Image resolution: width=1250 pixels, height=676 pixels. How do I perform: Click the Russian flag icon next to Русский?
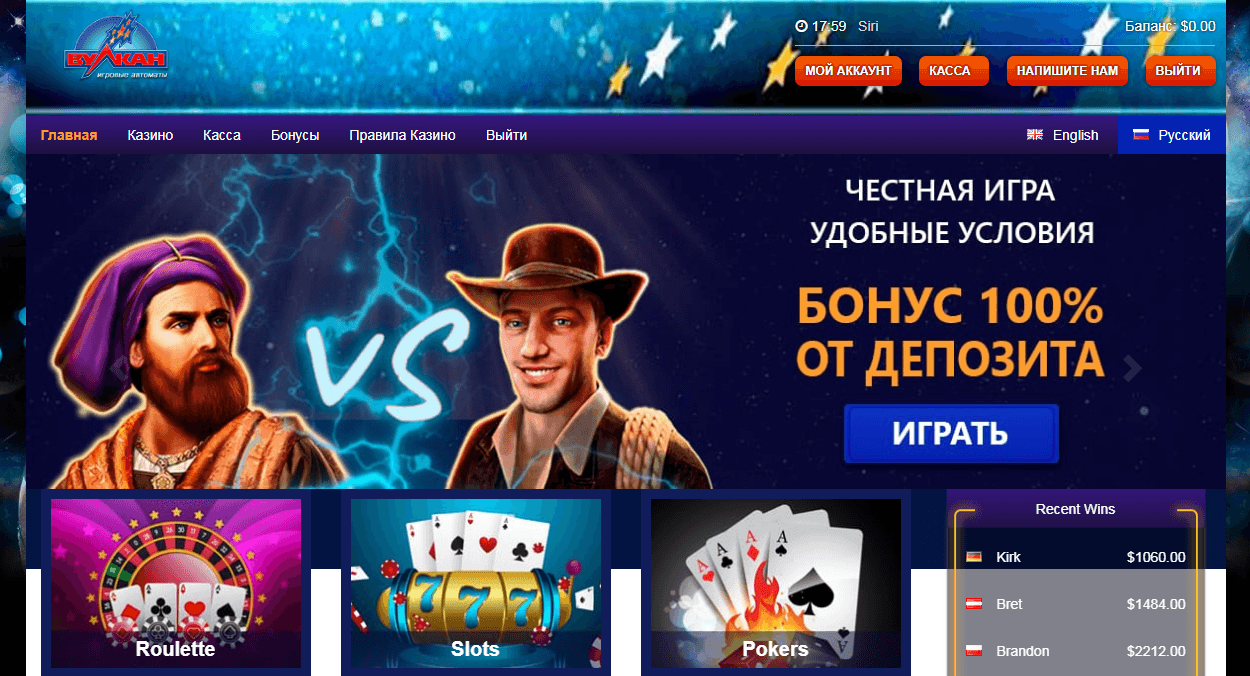pos(1141,135)
